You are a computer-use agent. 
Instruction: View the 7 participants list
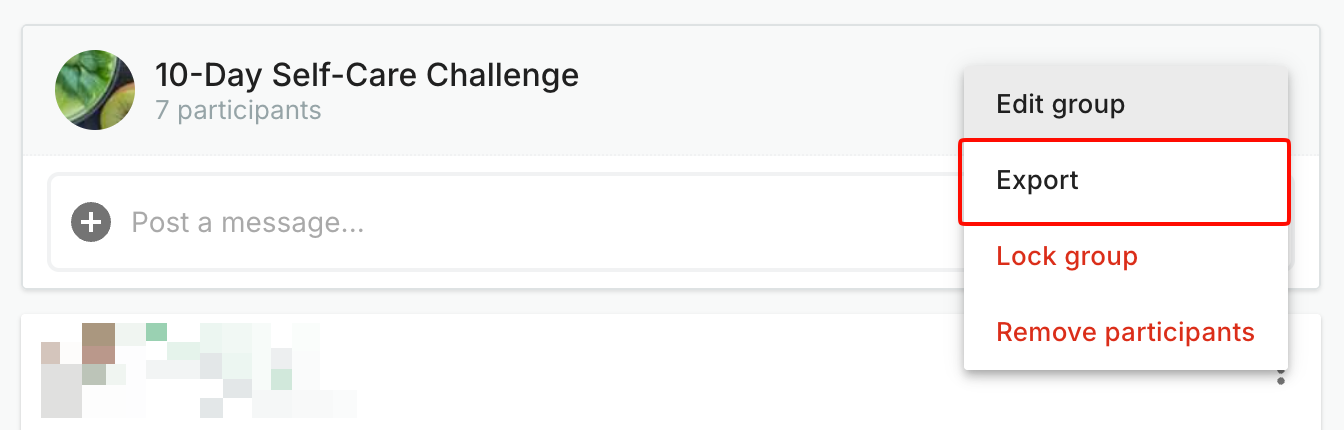[238, 110]
